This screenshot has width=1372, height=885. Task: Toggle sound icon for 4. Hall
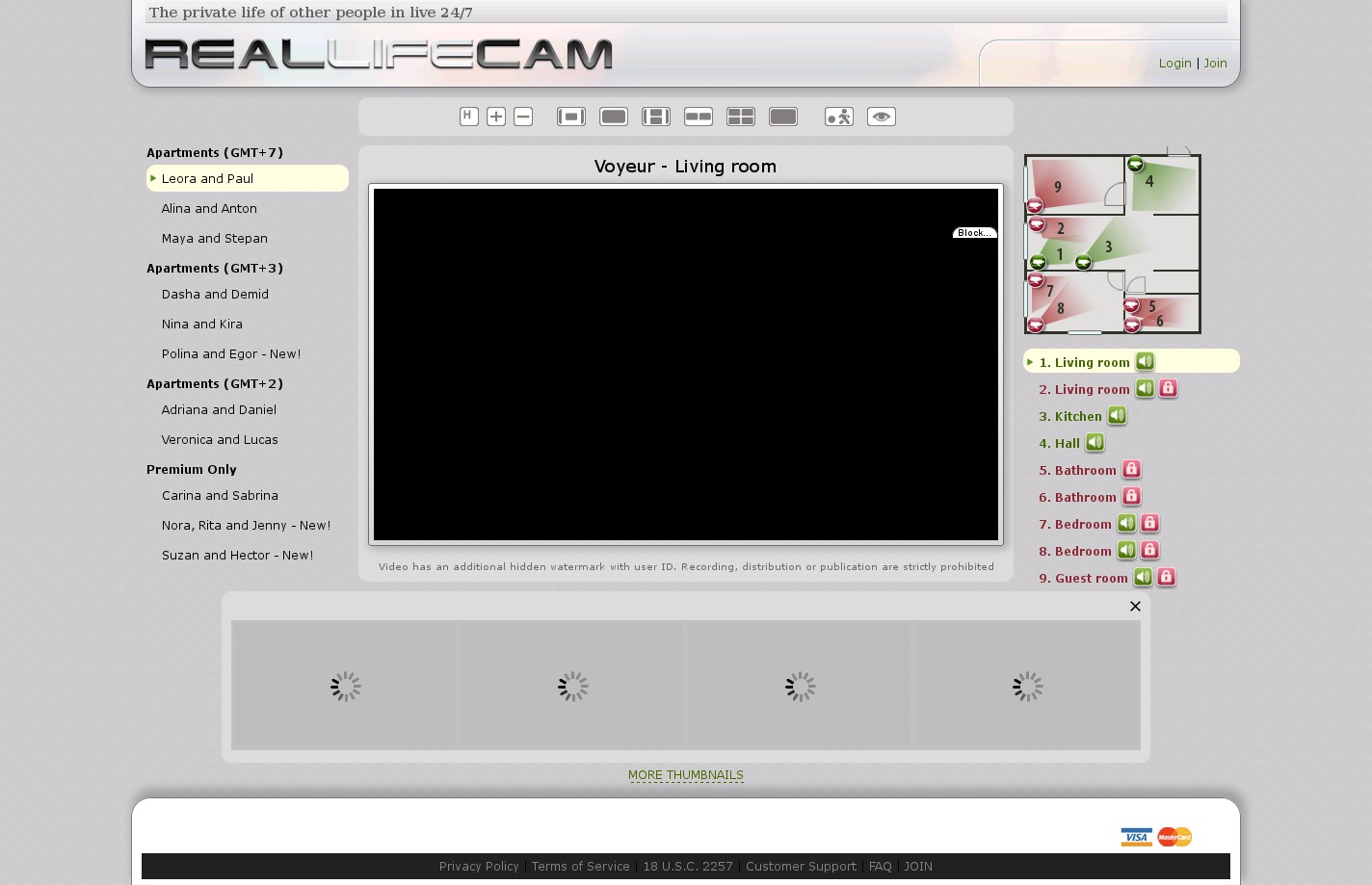[1095, 442]
